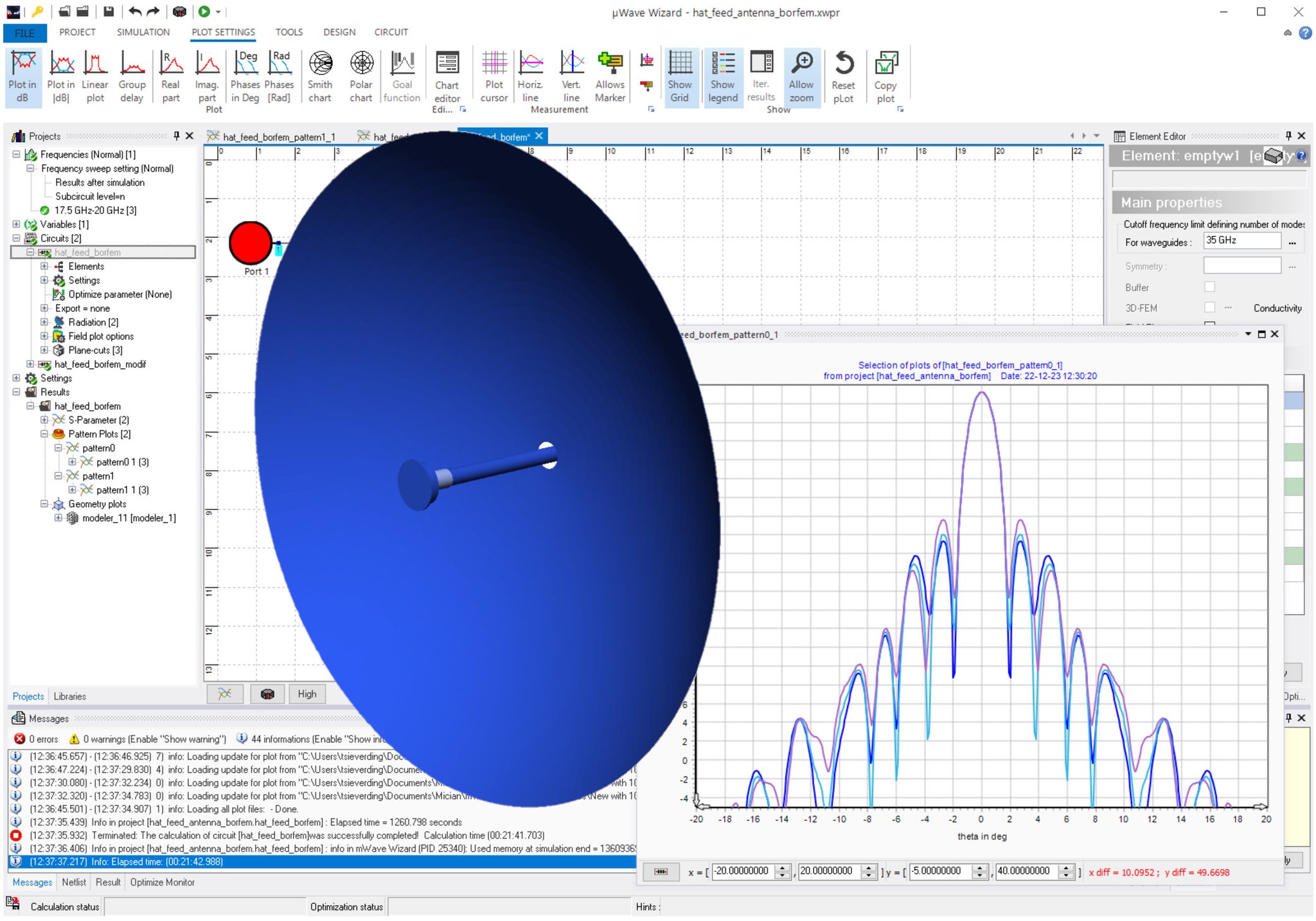Screen dimensions: 1316x921
Task: Switch to the Libraries panel
Action: tap(69, 696)
